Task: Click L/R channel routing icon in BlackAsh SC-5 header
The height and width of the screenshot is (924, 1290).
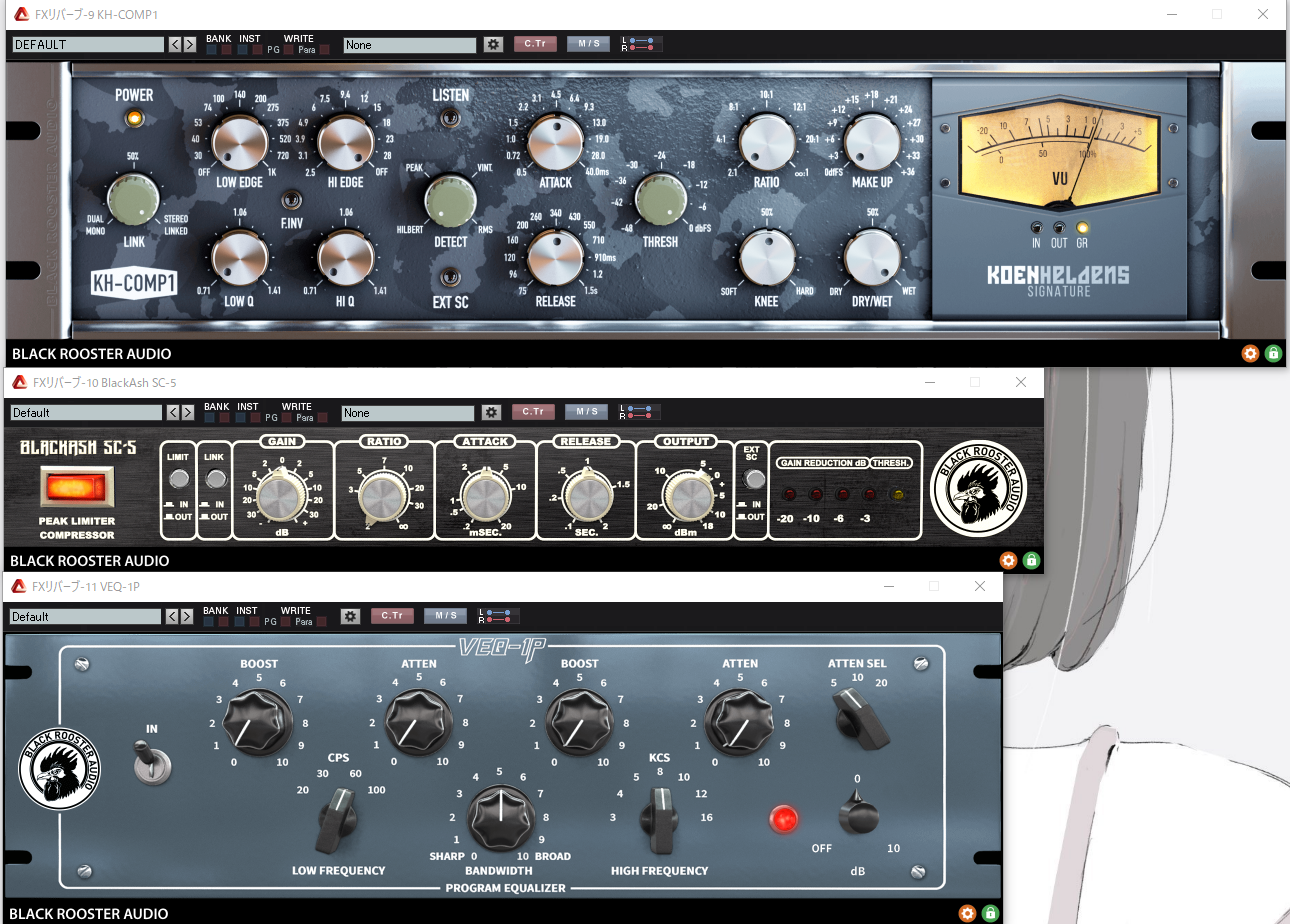Action: [639, 412]
